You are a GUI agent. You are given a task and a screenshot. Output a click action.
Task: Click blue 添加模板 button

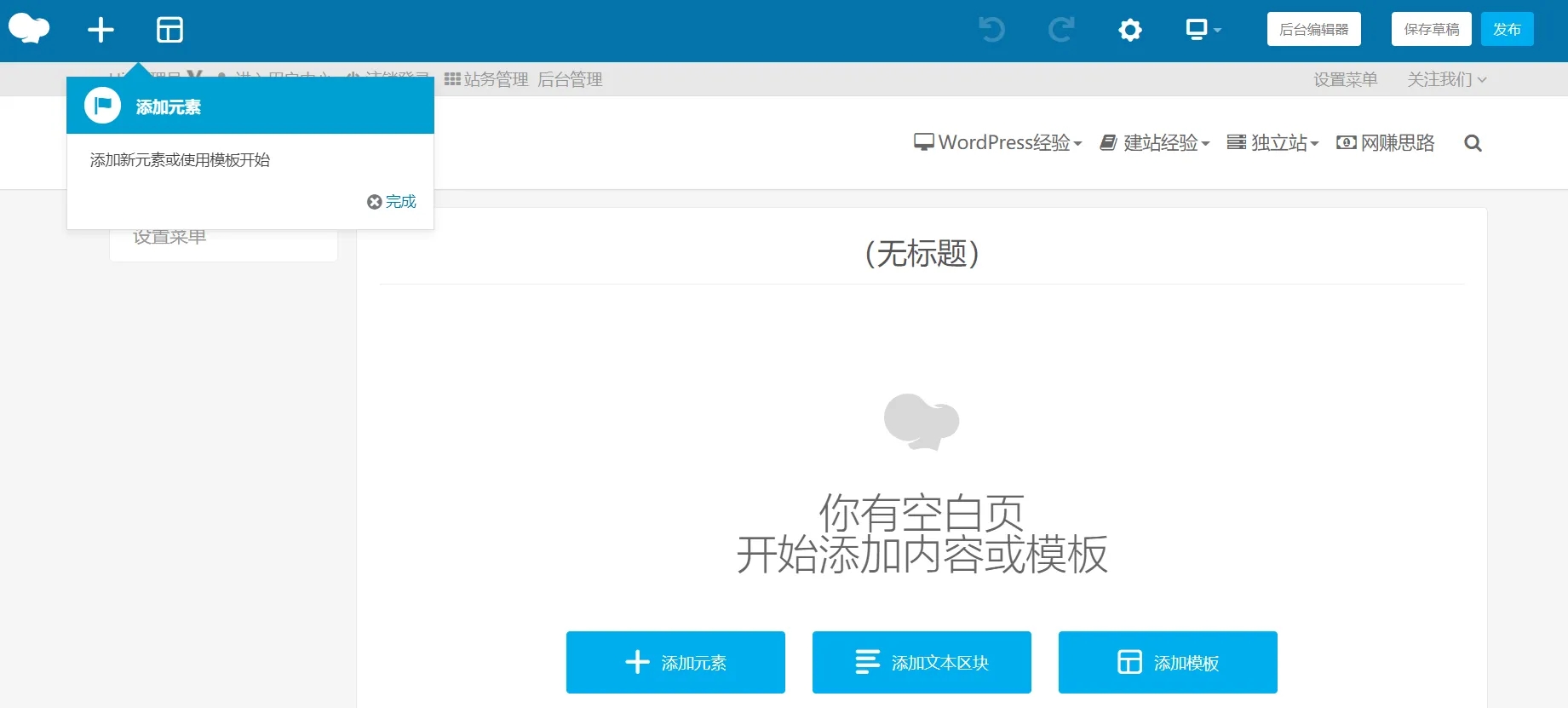point(1168,662)
